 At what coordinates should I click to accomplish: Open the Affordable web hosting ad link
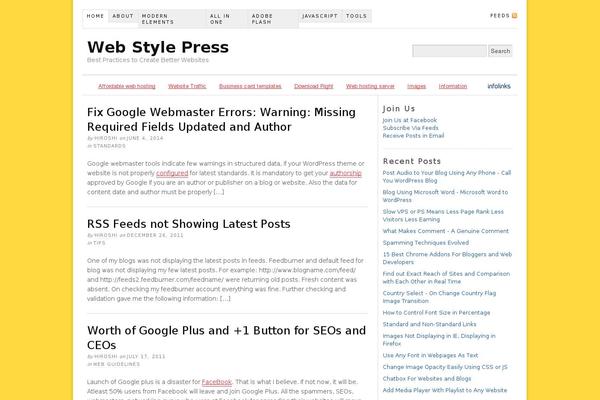[127, 86]
